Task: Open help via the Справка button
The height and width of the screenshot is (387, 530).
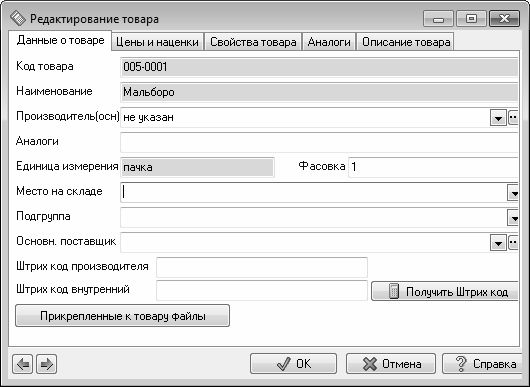Action: (483, 364)
